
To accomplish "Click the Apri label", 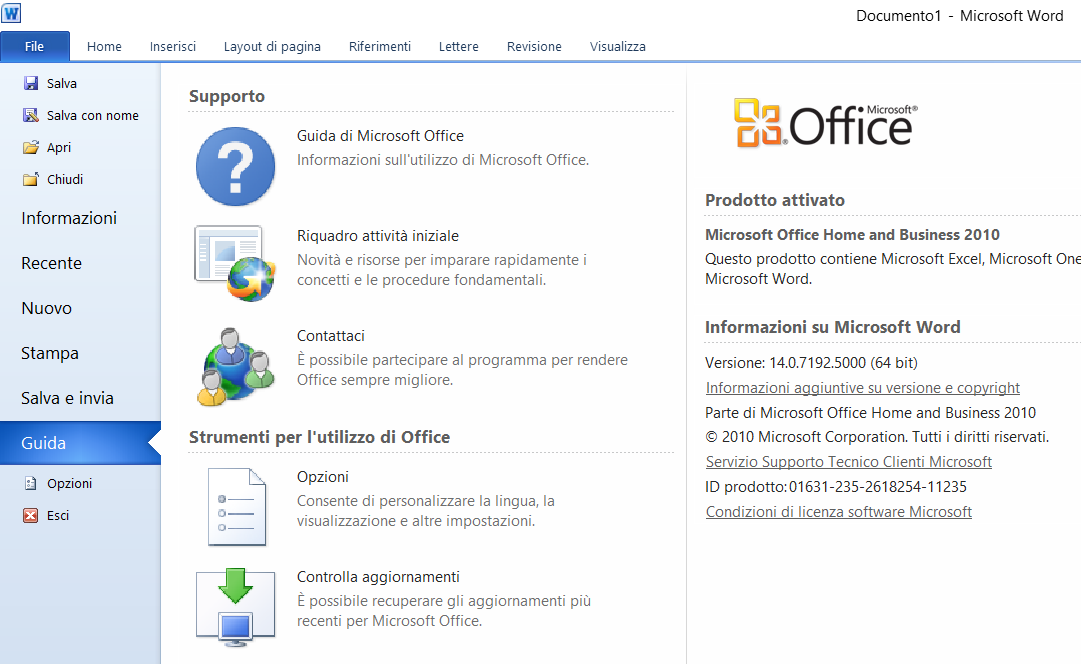I will click(x=59, y=148).
